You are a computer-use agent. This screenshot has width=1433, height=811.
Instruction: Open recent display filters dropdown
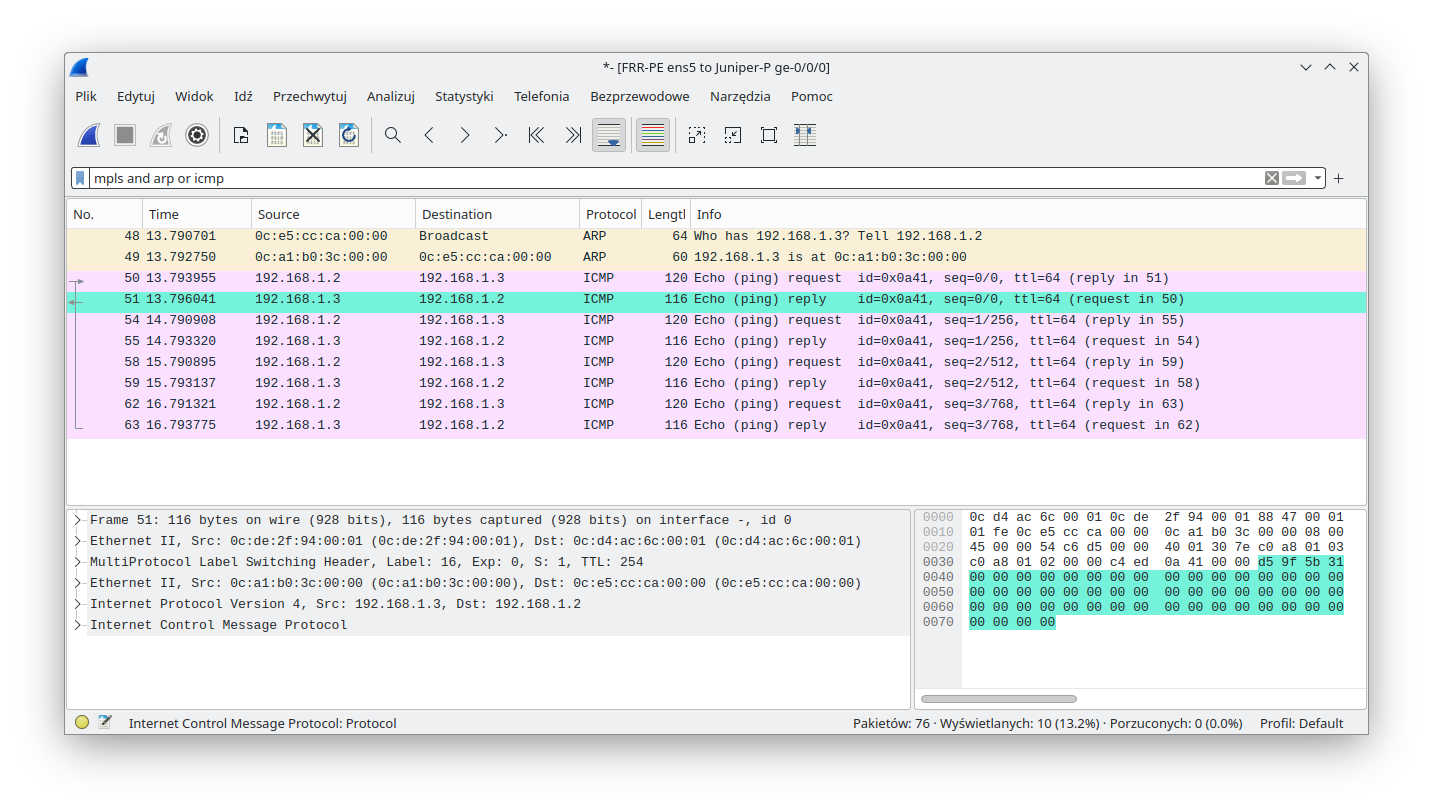coord(1318,178)
